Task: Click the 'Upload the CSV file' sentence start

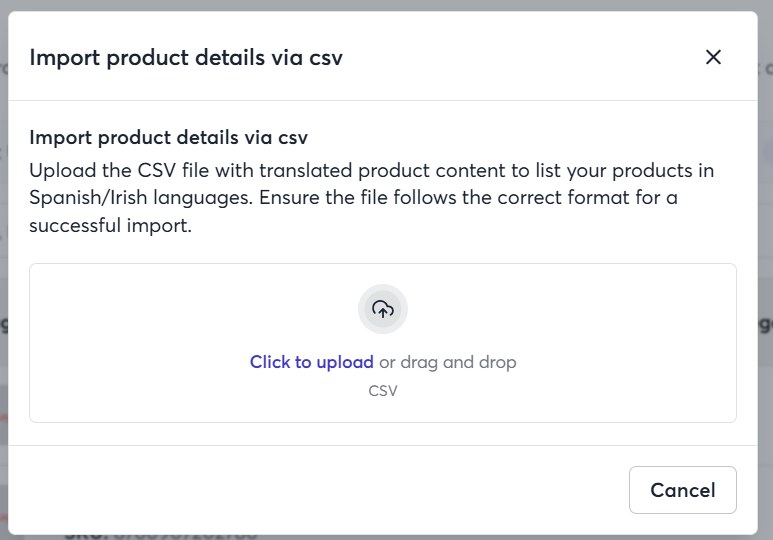Action: [x=103, y=171]
